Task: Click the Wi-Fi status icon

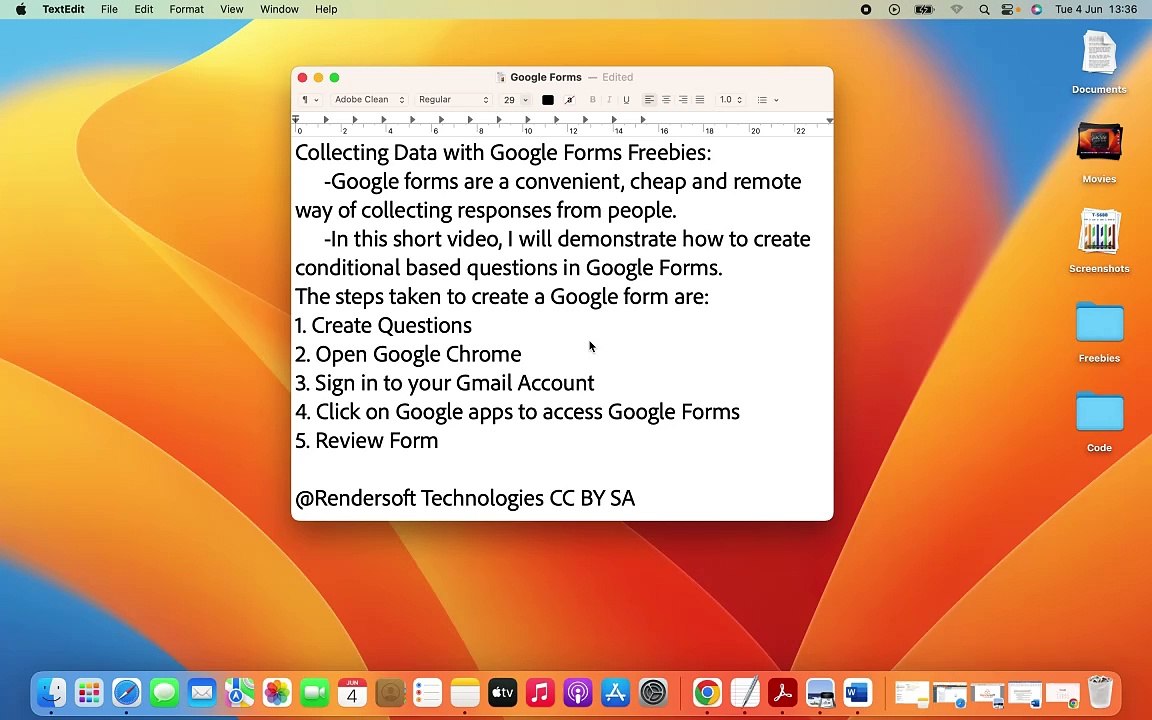Action: tap(956, 10)
